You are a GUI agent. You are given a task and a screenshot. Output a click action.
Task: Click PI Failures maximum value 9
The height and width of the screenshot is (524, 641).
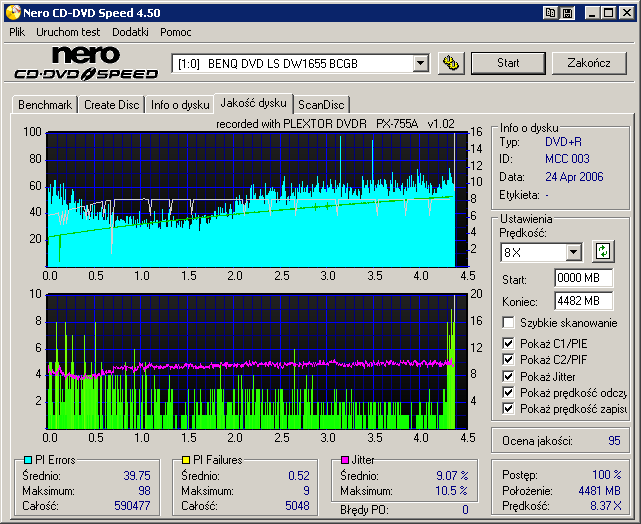click(x=307, y=490)
